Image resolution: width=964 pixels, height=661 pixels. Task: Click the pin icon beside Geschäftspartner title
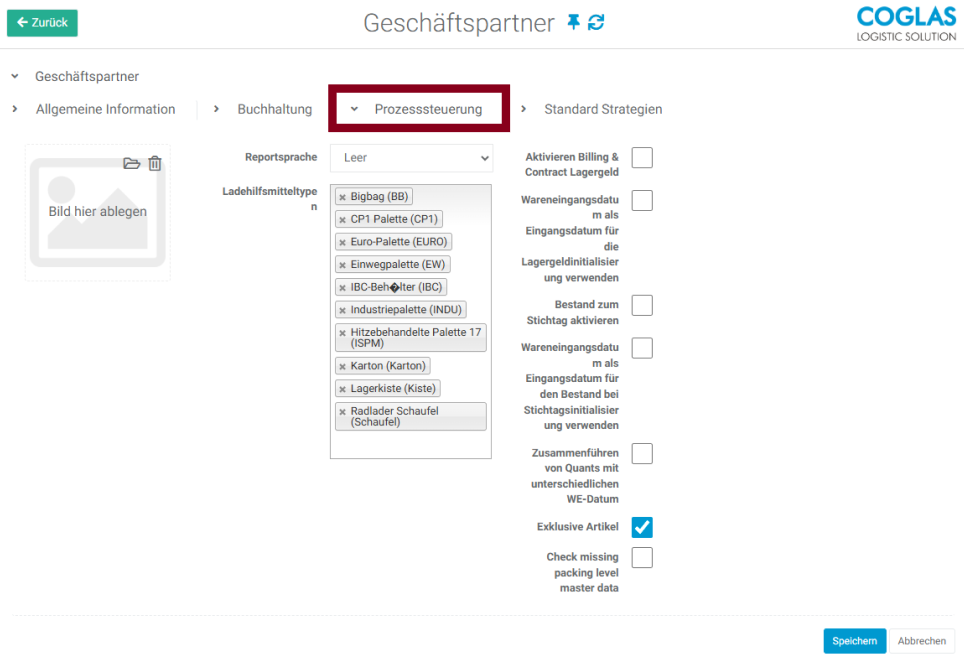(573, 22)
